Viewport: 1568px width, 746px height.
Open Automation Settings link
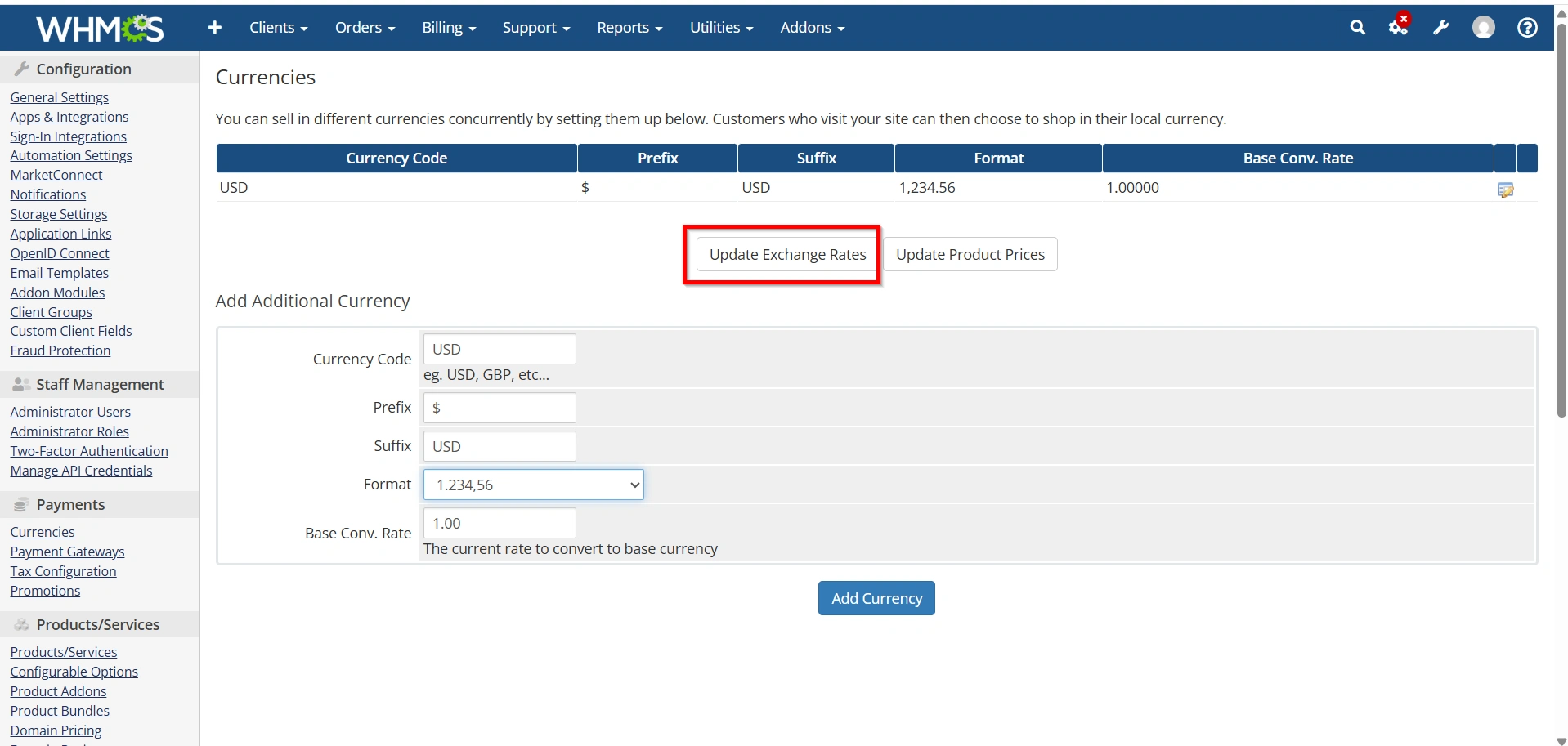pyautogui.click(x=71, y=155)
